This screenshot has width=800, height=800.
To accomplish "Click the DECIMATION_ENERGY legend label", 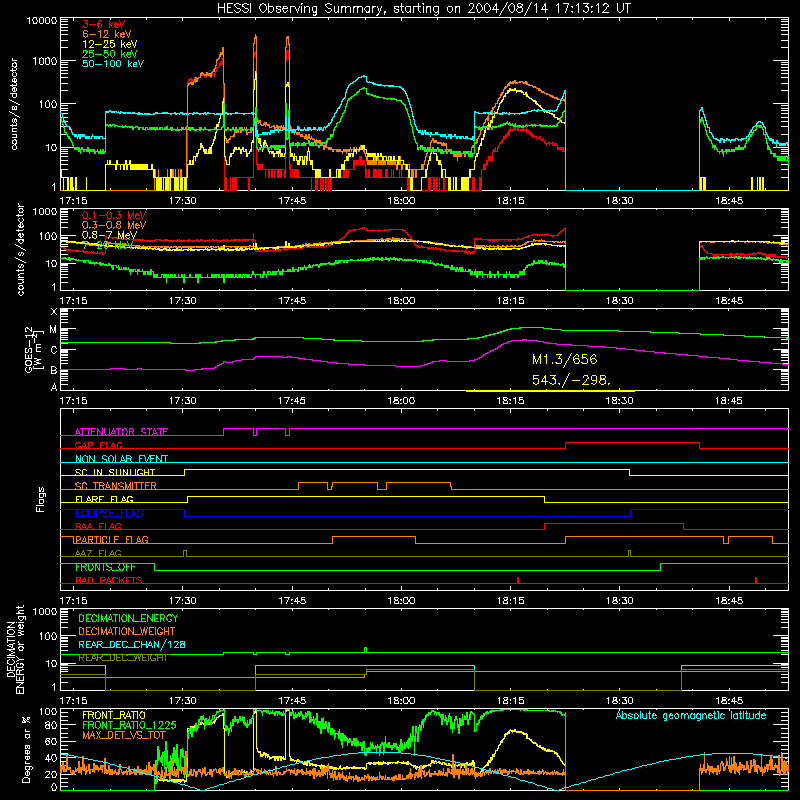I will tap(128, 618).
